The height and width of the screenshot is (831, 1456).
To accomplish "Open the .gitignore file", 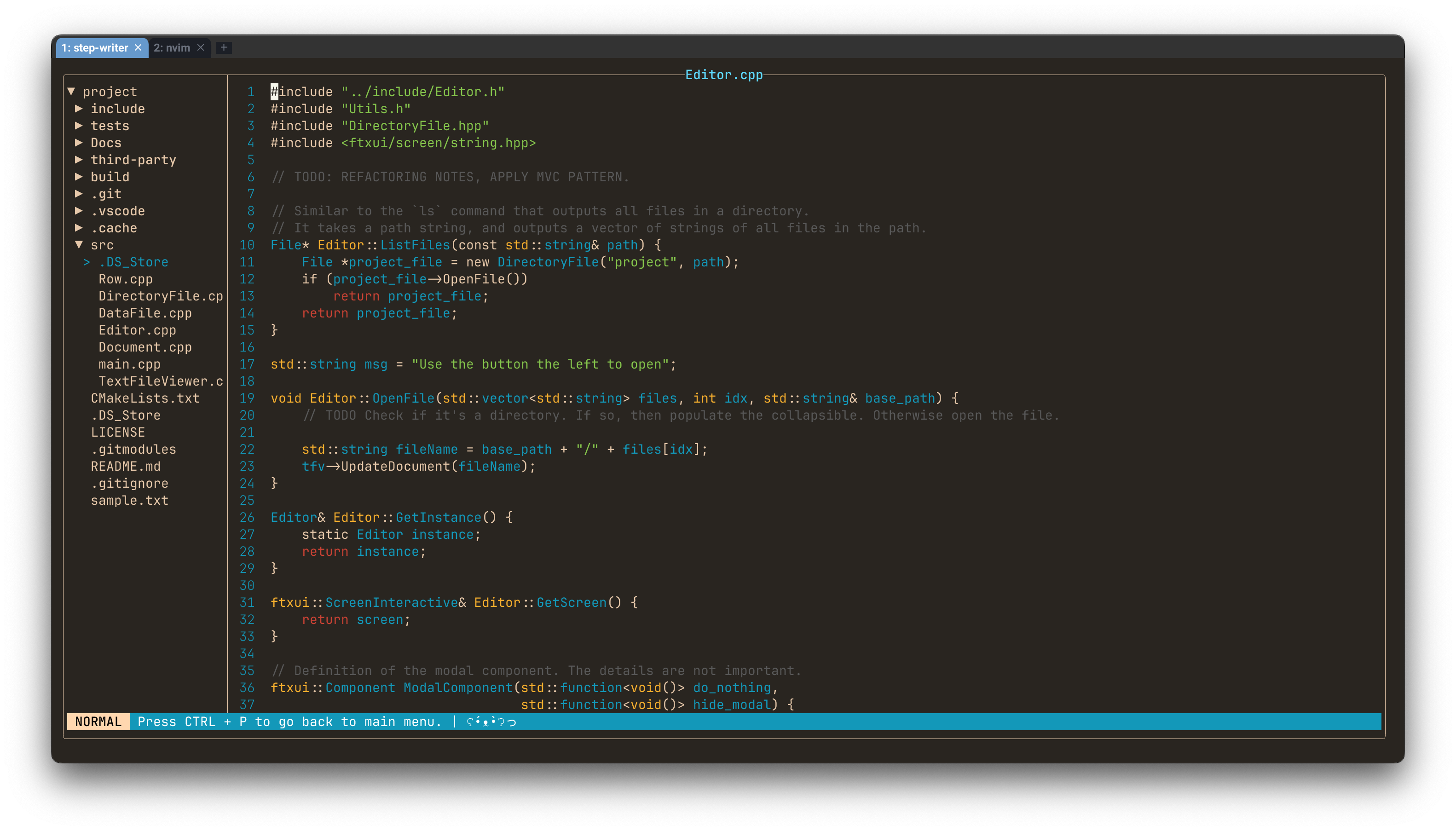I will pos(130,484).
